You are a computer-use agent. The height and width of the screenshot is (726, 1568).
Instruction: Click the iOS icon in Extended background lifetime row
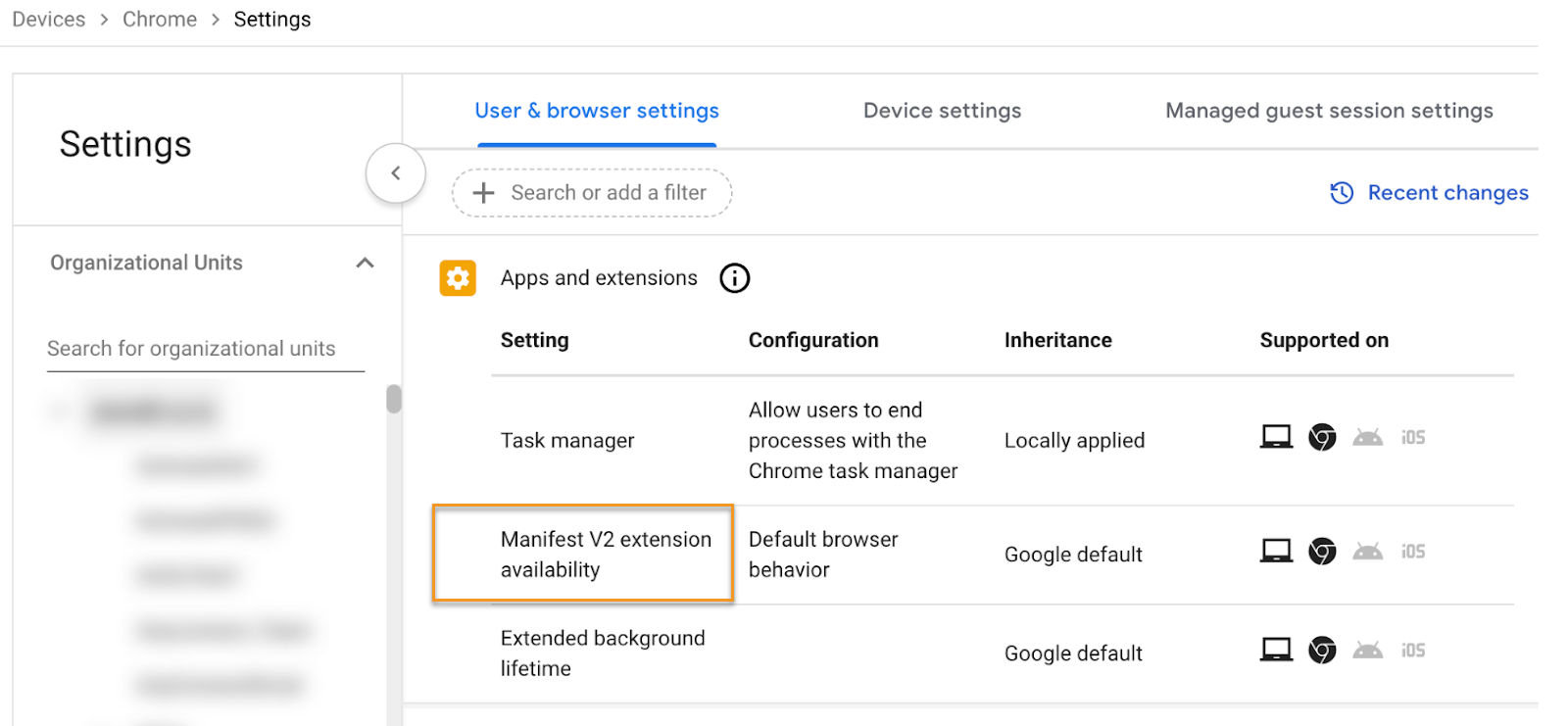[x=1412, y=651]
